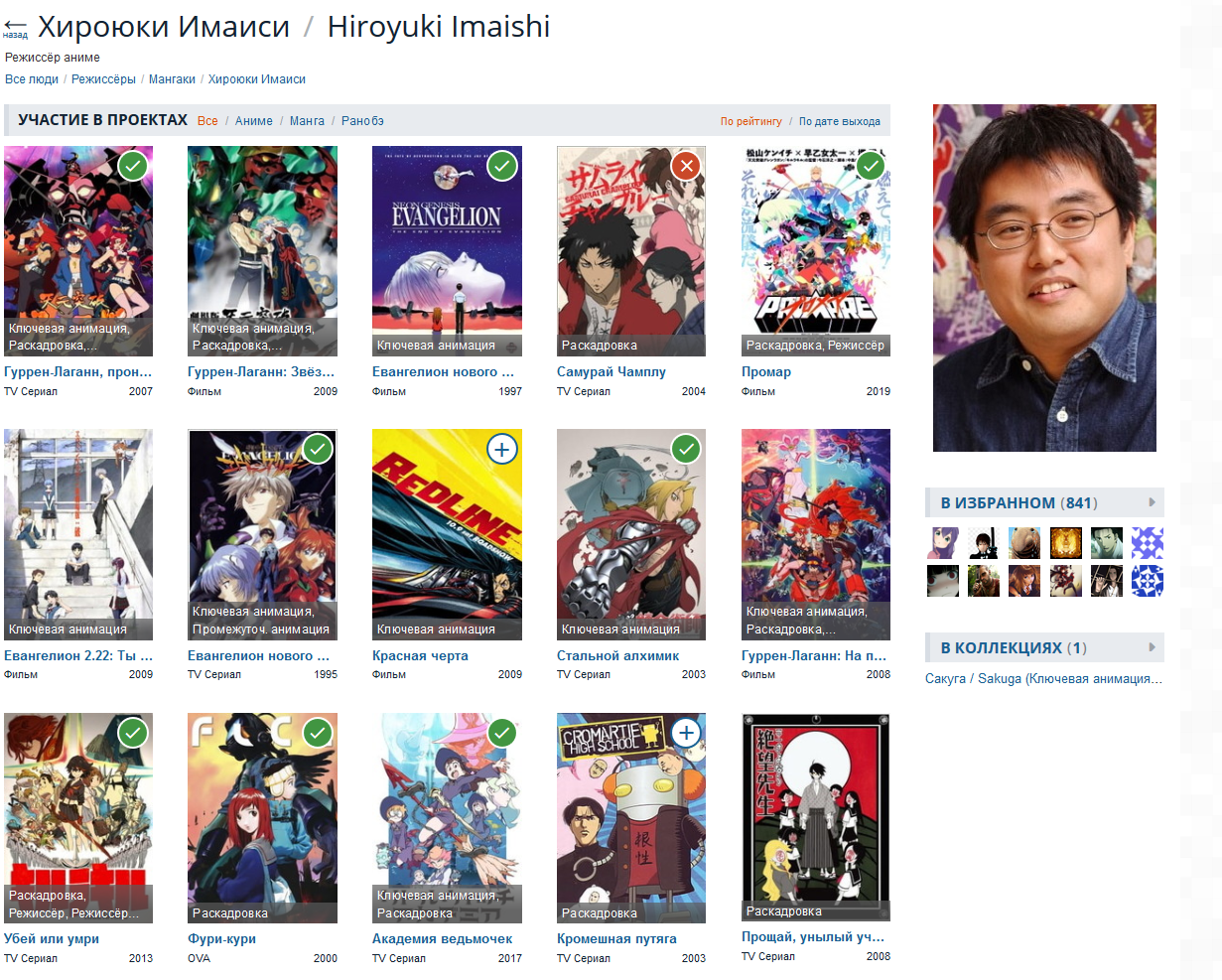Image resolution: width=1222 pixels, height=980 pixels.
Task: Open the Гуррен-Лаганн 2008 film poster
Action: coord(816,534)
